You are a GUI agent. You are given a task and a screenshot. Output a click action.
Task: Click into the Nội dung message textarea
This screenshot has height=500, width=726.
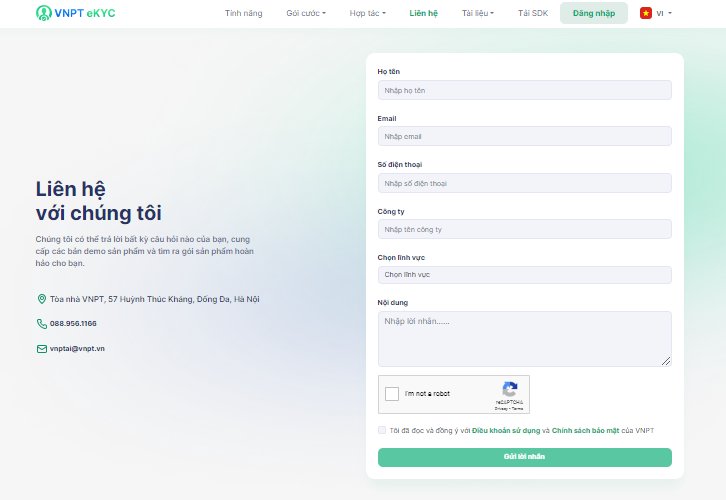525,339
